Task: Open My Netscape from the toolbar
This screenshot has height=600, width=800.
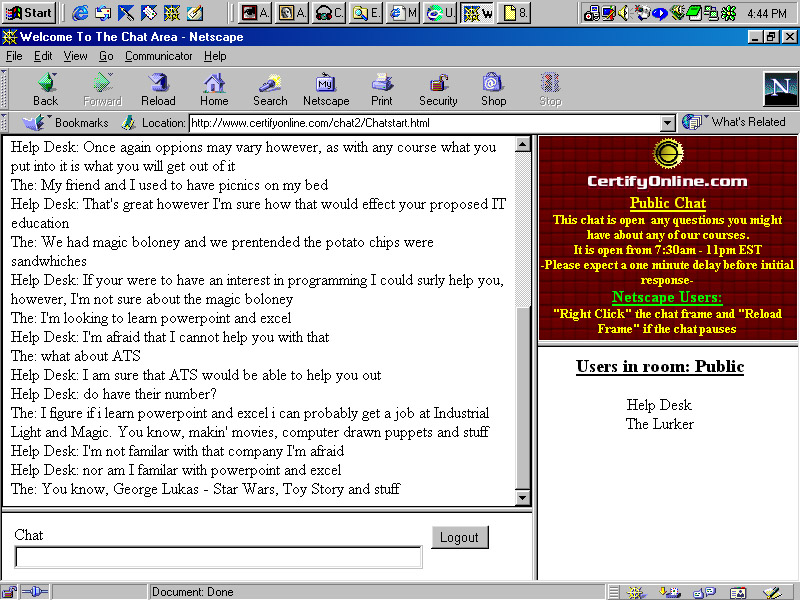Action: pos(326,89)
